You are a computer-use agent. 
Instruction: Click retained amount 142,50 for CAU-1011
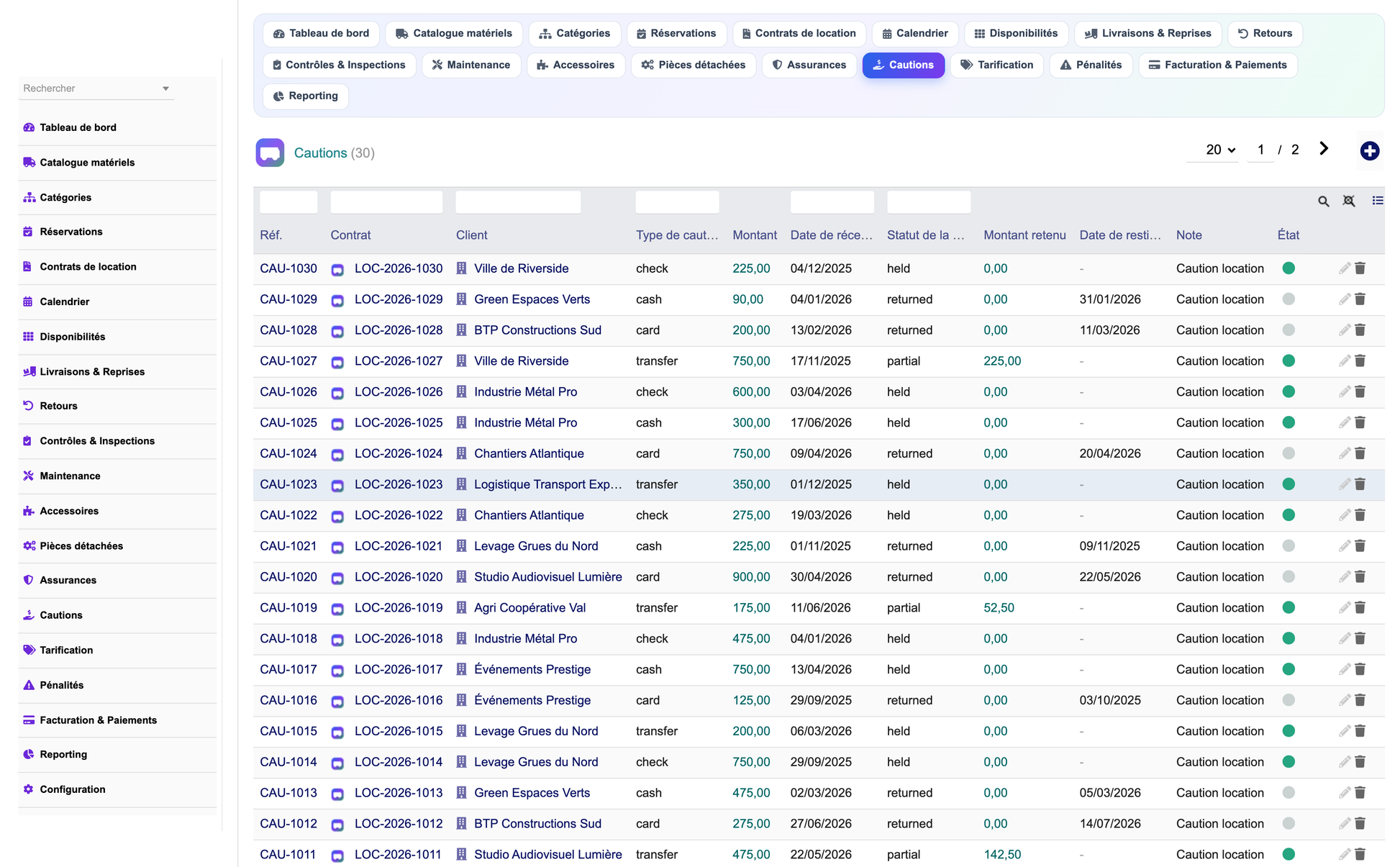pos(1002,855)
